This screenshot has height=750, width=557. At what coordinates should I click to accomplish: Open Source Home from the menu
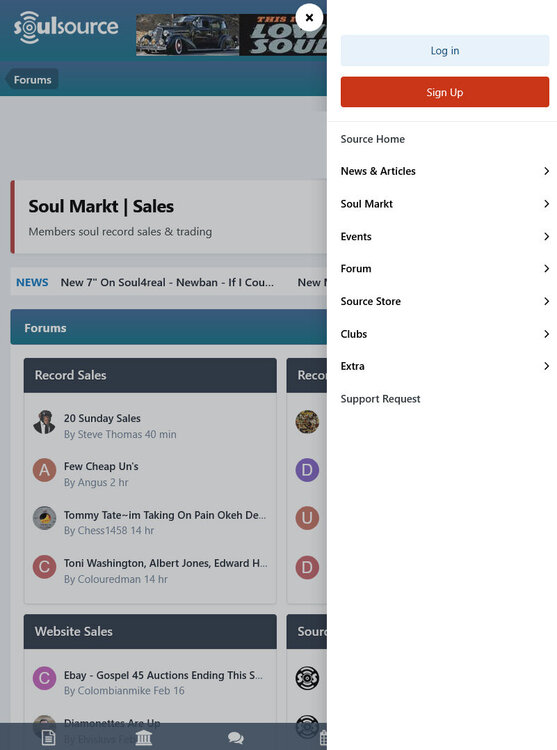pyautogui.click(x=372, y=139)
